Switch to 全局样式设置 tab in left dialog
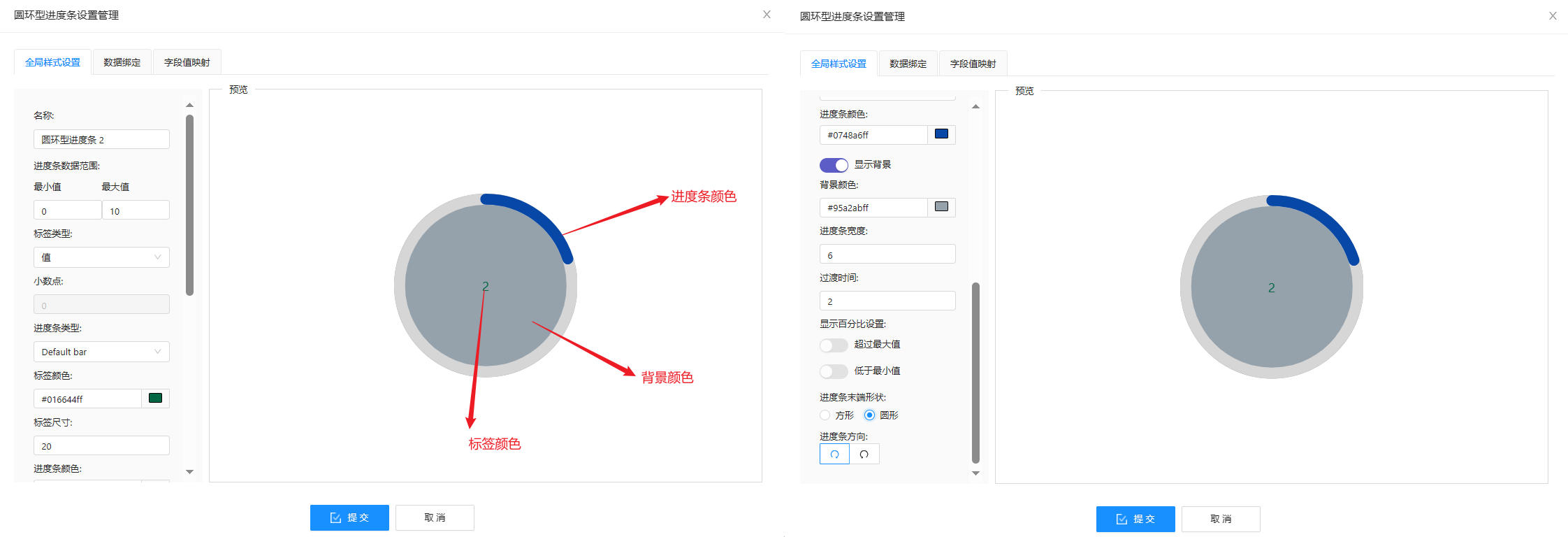 pyautogui.click(x=53, y=62)
